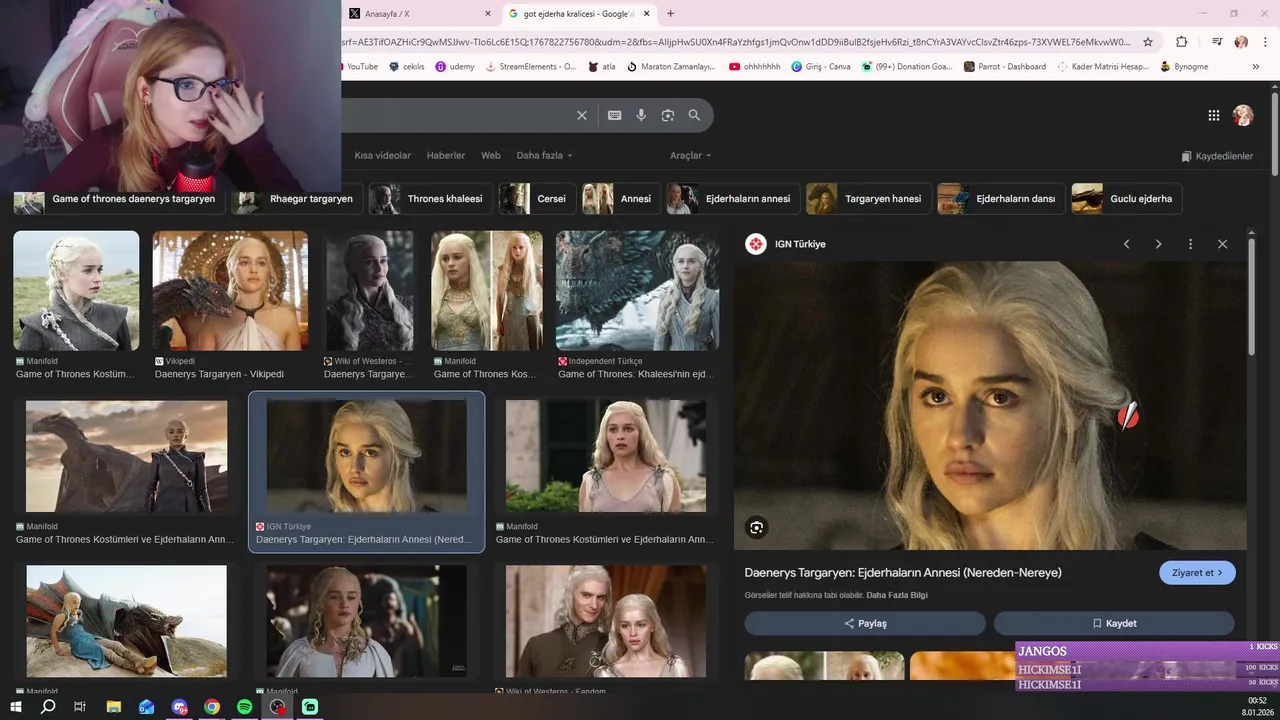Expand the Daha fazla dropdown
The height and width of the screenshot is (720, 1280).
tap(544, 155)
